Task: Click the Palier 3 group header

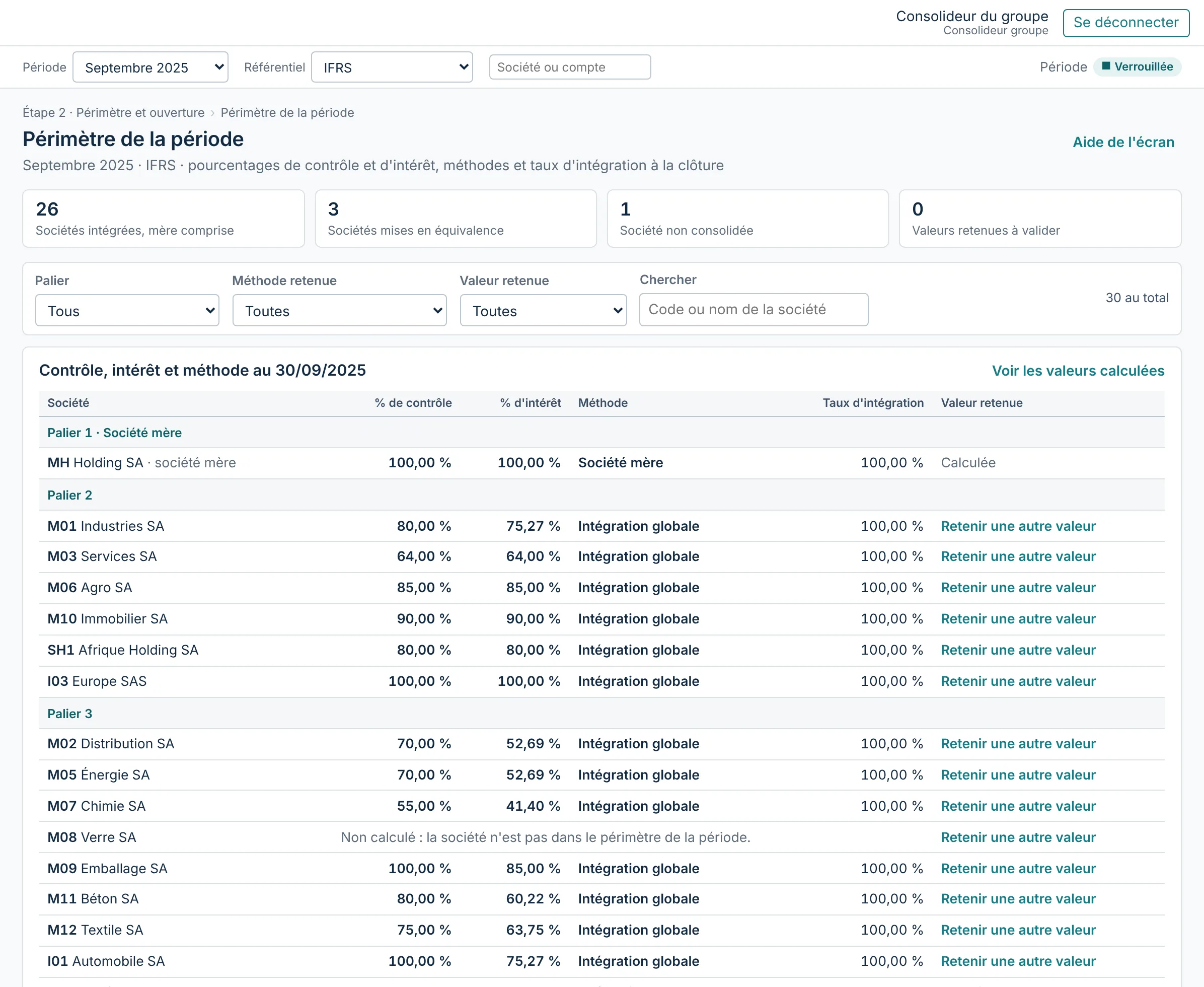Action: point(601,714)
